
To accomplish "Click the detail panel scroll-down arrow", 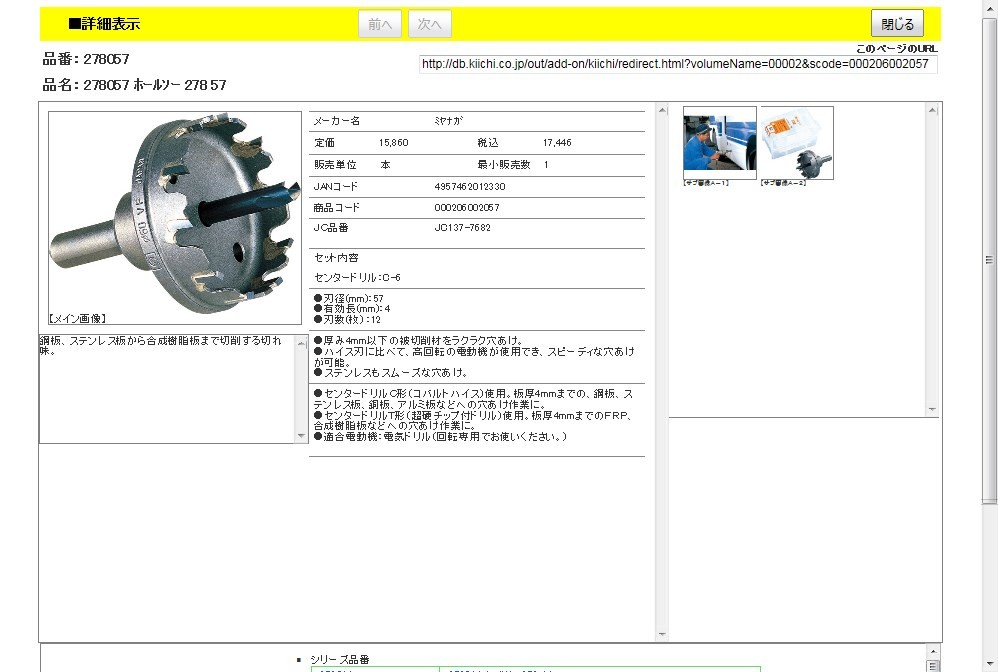I will 662,634.
